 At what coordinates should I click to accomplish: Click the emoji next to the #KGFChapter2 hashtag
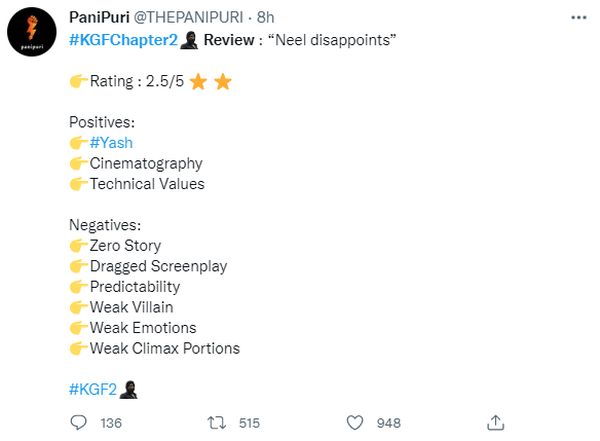[189, 40]
